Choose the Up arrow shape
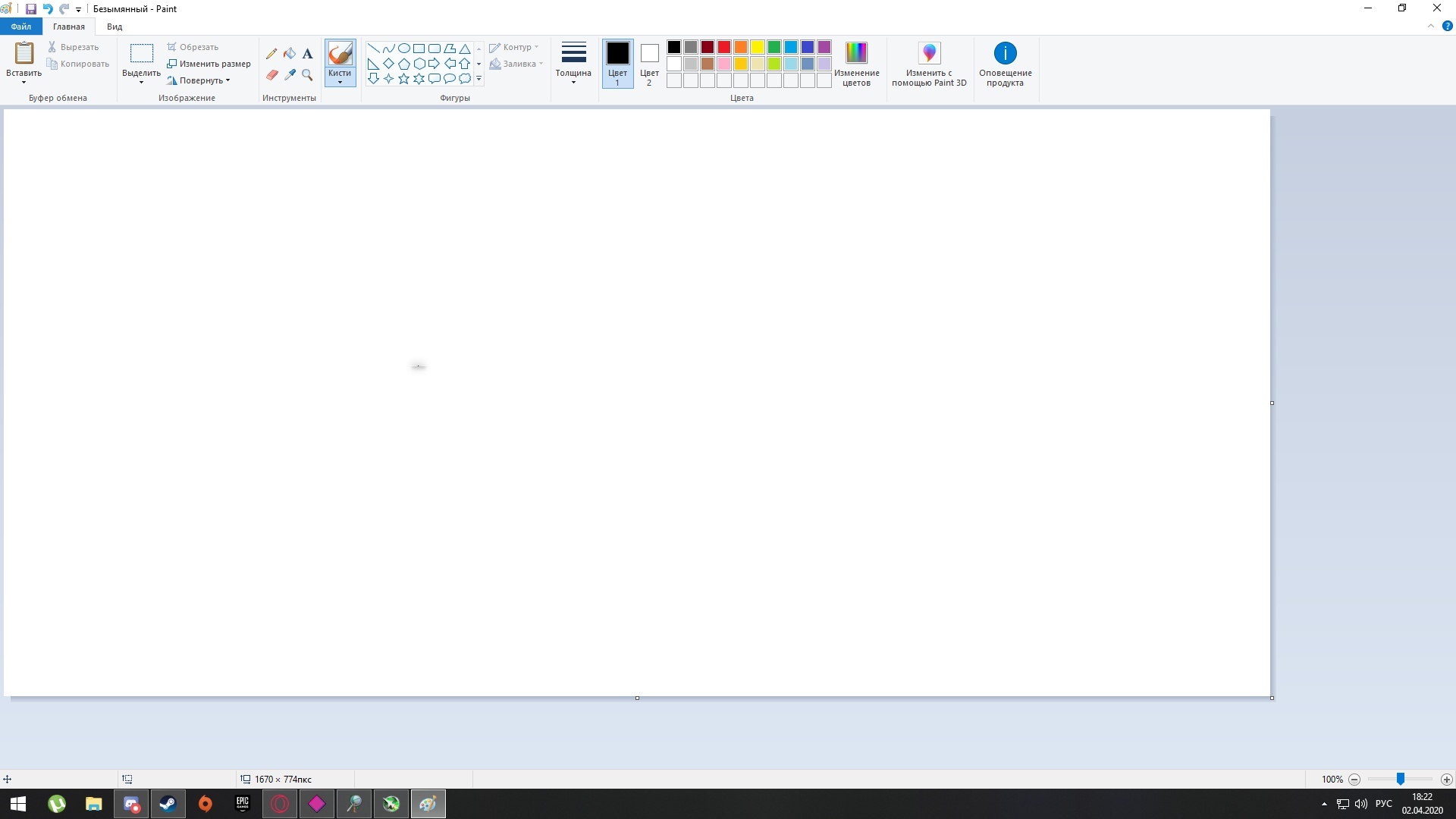This screenshot has height=819, width=1456. pyautogui.click(x=465, y=64)
